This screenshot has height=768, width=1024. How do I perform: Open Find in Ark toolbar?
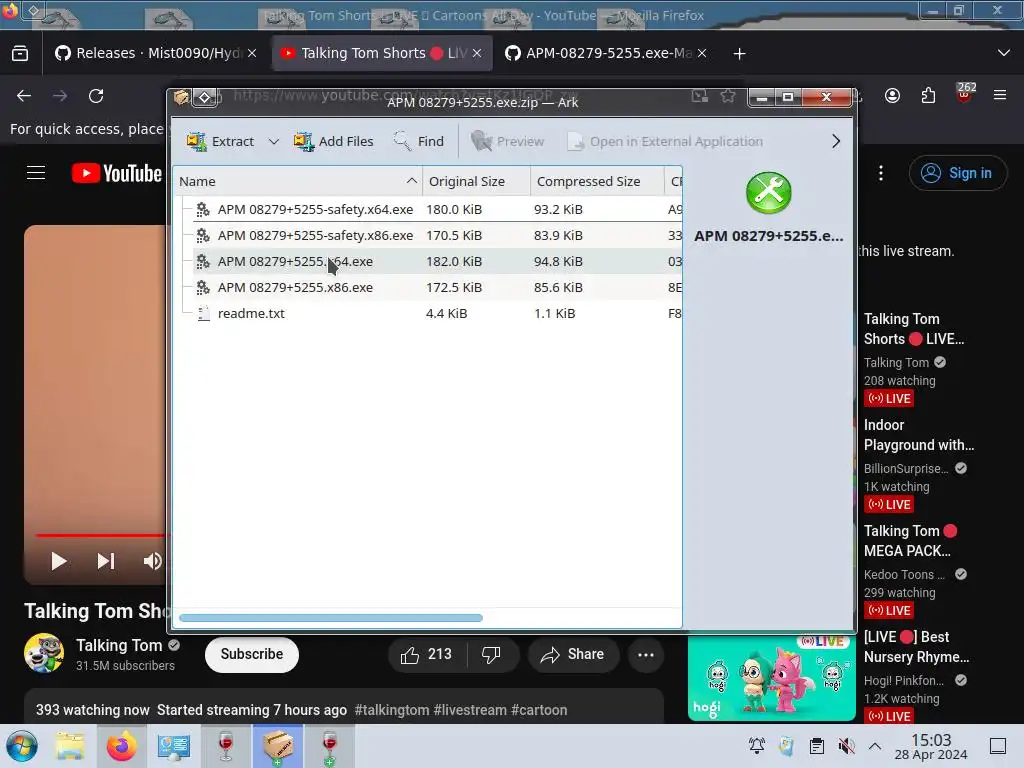point(419,141)
